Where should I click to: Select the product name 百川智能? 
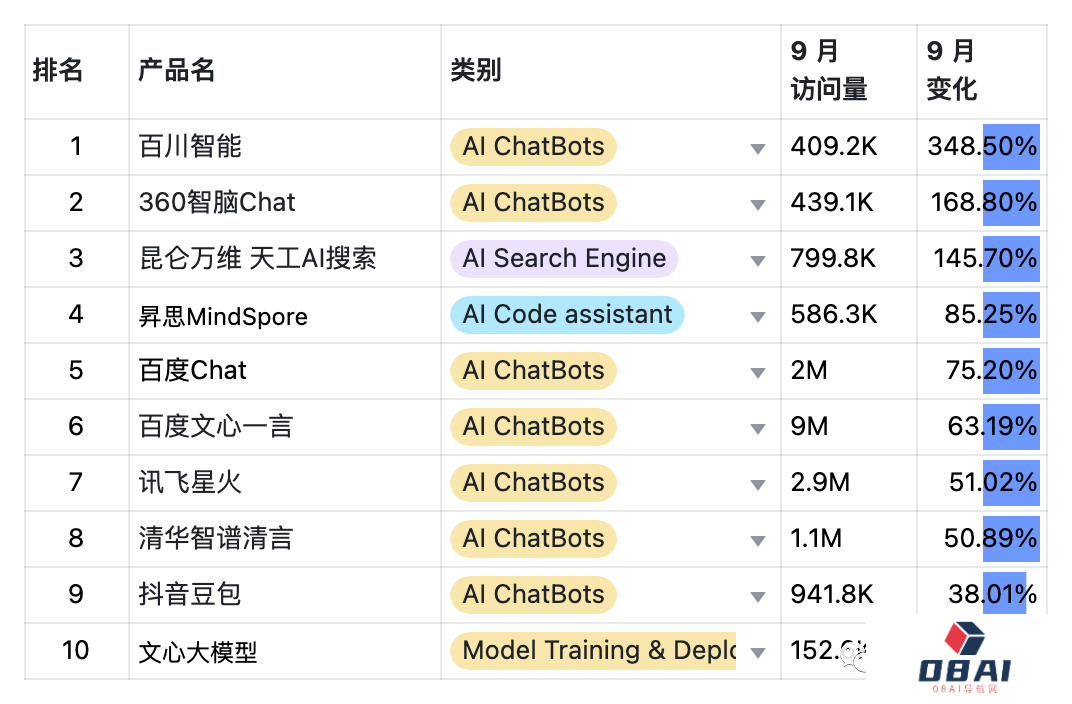(190, 146)
